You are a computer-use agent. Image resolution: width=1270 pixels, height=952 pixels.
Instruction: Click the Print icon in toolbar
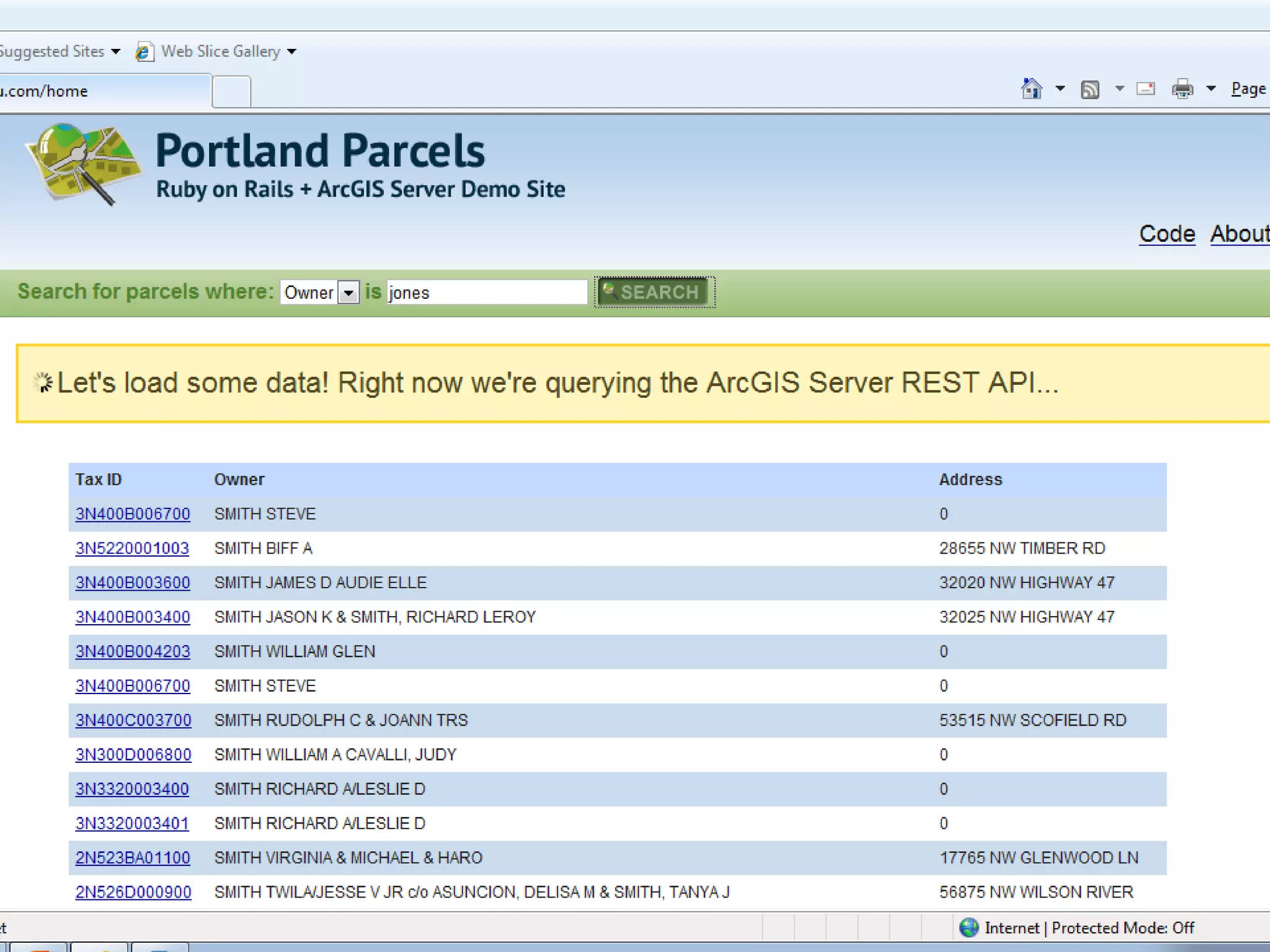click(x=1182, y=89)
